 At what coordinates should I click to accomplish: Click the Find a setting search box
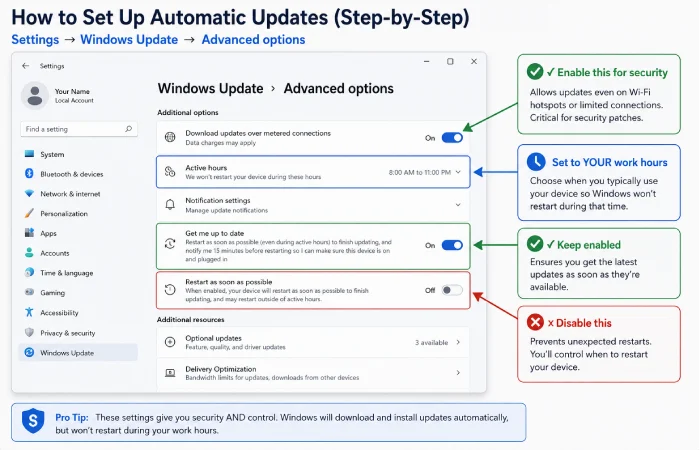click(x=79, y=129)
